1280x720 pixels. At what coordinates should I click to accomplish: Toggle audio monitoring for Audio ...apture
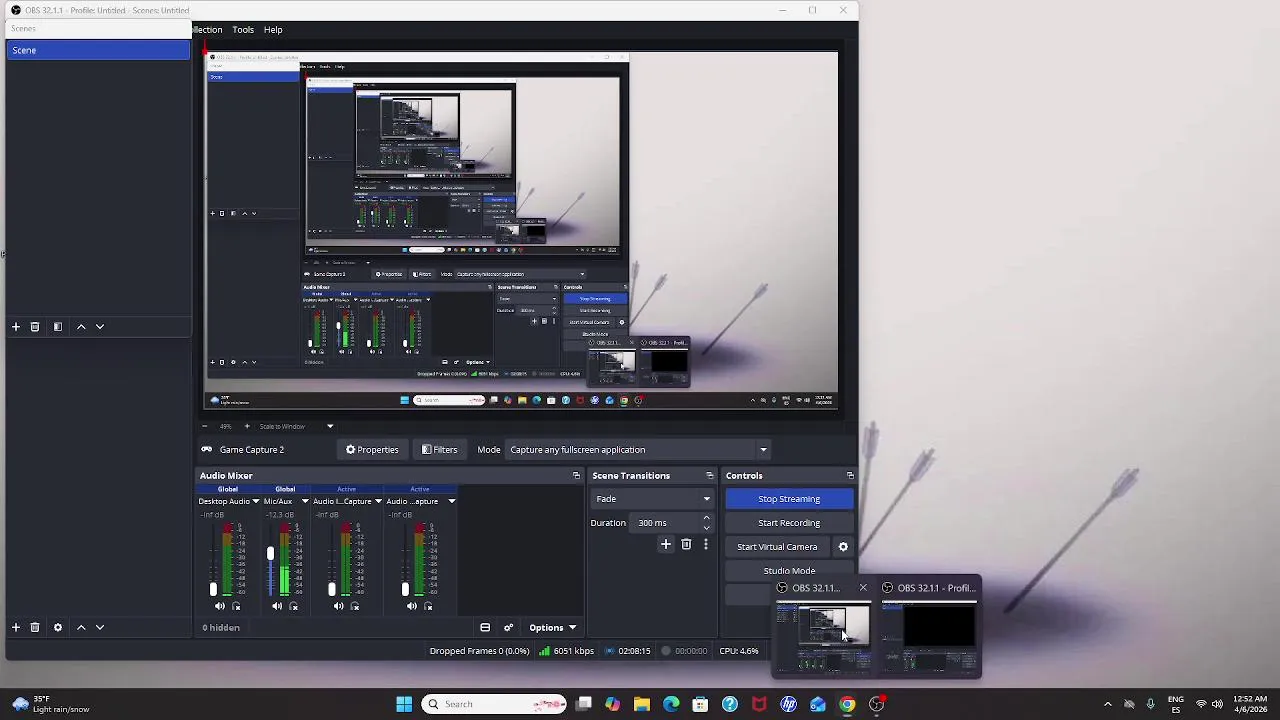[428, 606]
